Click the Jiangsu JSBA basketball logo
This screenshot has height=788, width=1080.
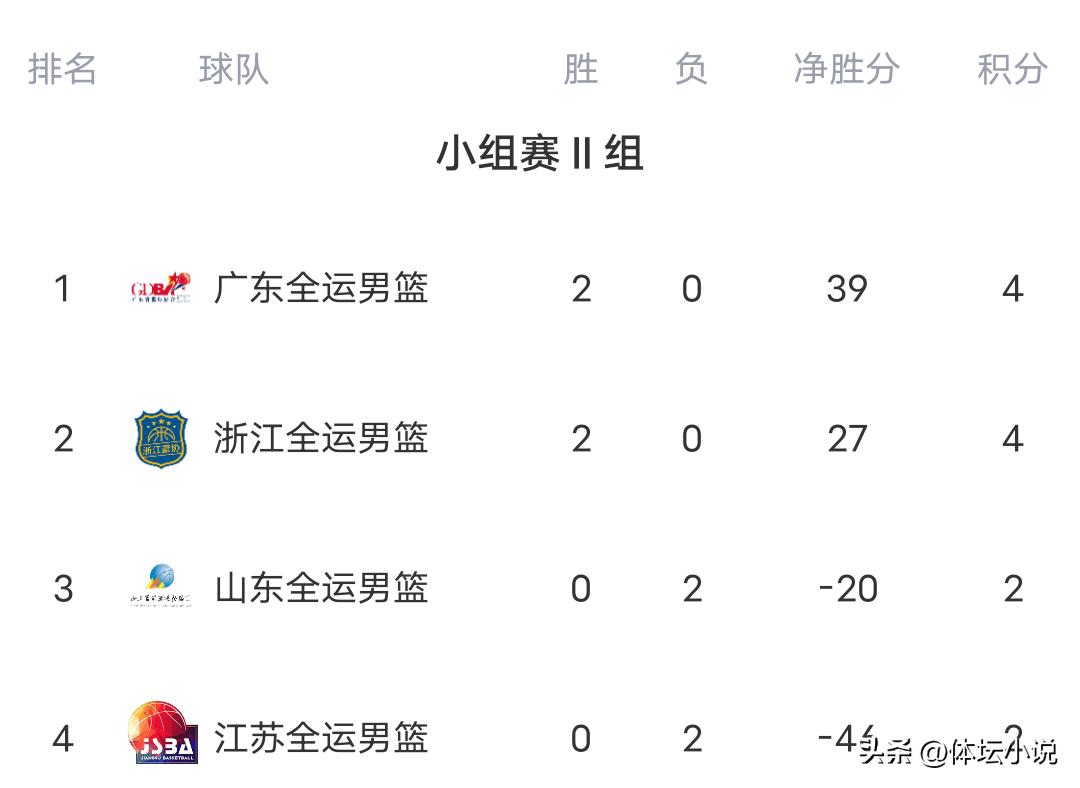[x=162, y=734]
